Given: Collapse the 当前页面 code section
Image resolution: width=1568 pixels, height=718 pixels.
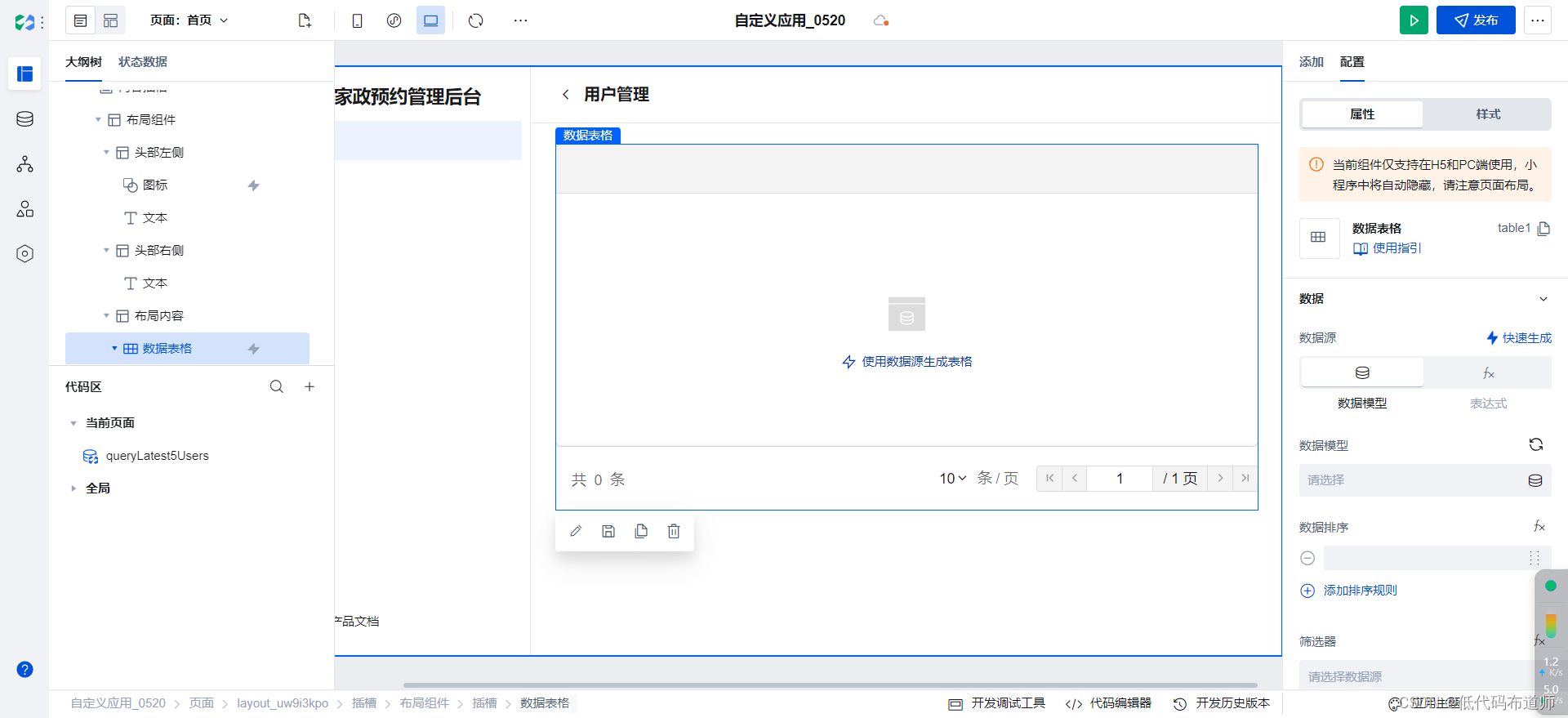Looking at the screenshot, I should (73, 423).
